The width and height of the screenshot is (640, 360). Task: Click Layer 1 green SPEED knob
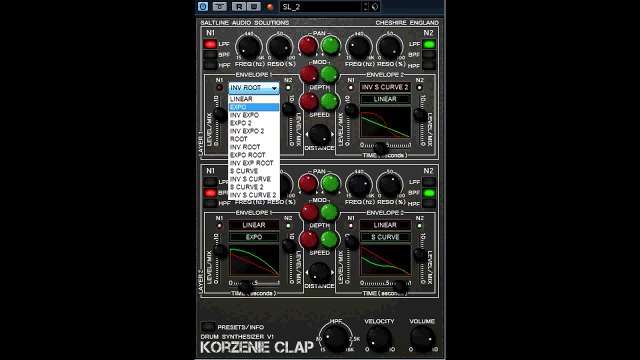click(x=329, y=102)
